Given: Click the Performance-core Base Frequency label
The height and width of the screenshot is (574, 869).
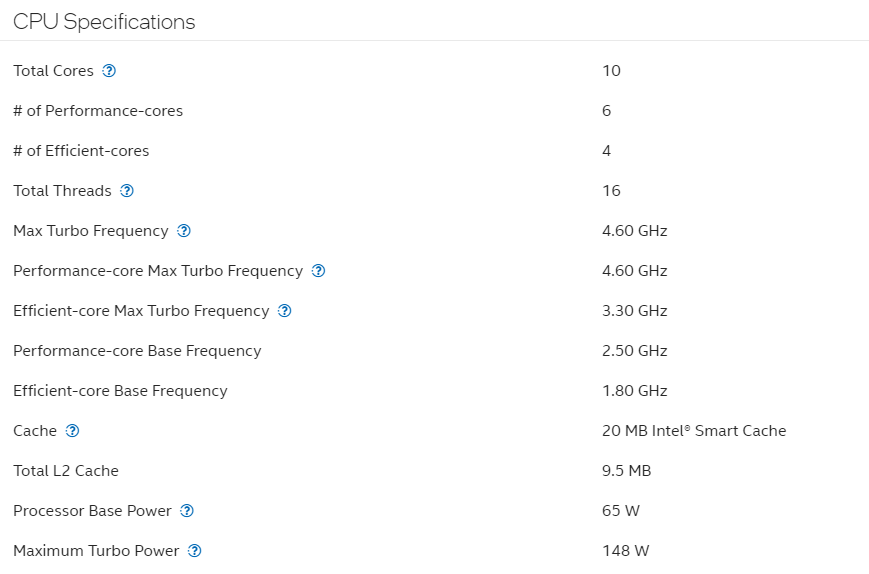Looking at the screenshot, I should pyautogui.click(x=137, y=351).
